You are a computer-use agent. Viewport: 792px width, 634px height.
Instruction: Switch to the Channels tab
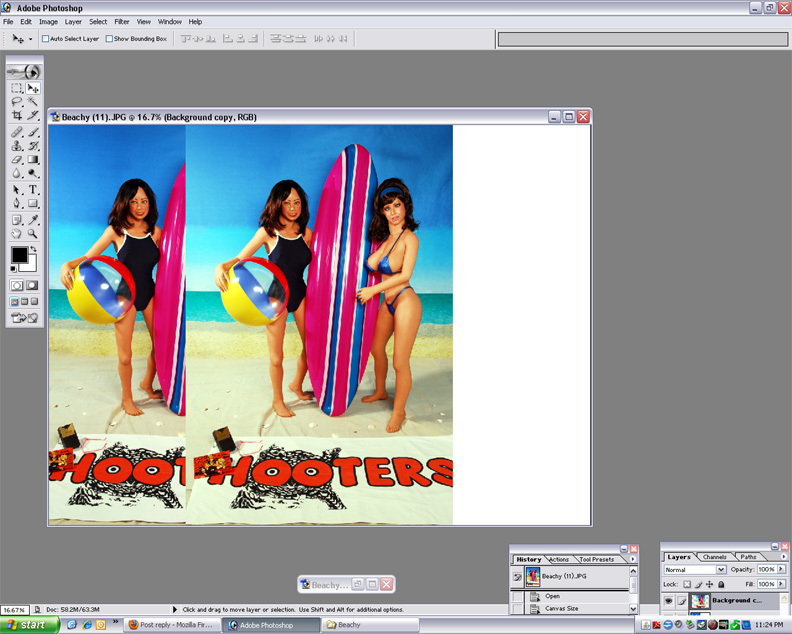pos(714,557)
